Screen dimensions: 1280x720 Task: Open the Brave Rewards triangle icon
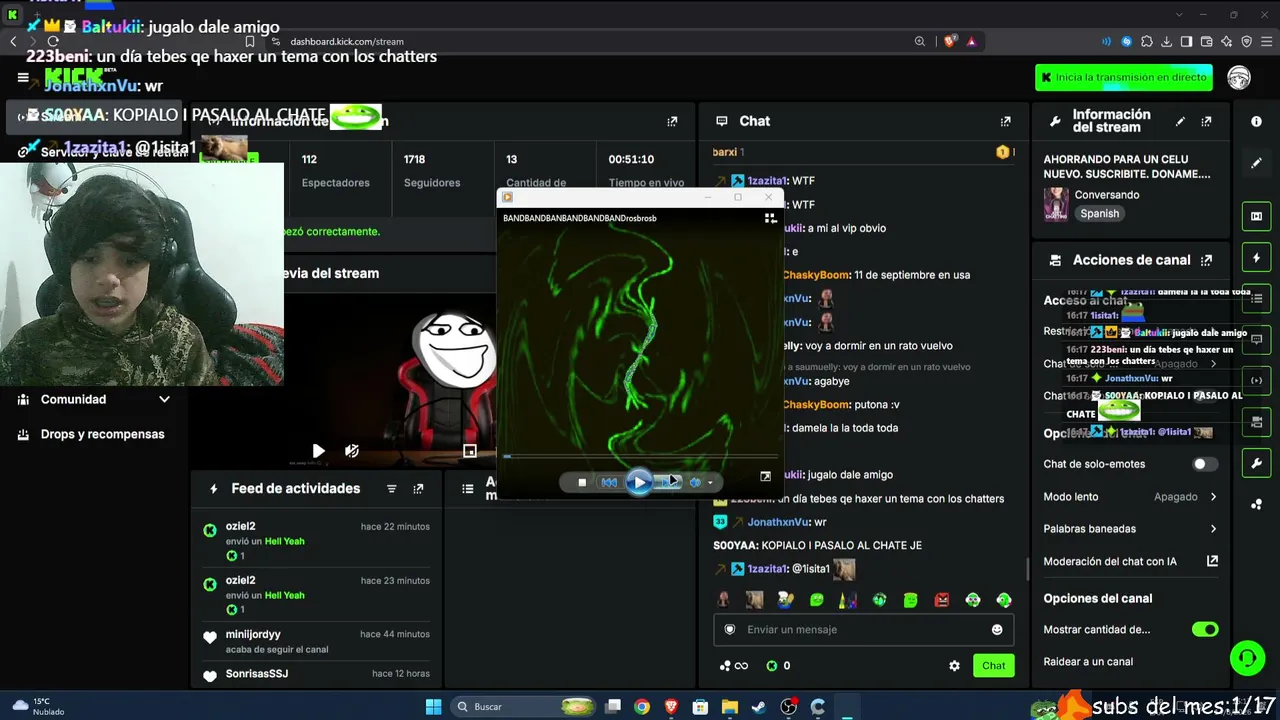[971, 41]
